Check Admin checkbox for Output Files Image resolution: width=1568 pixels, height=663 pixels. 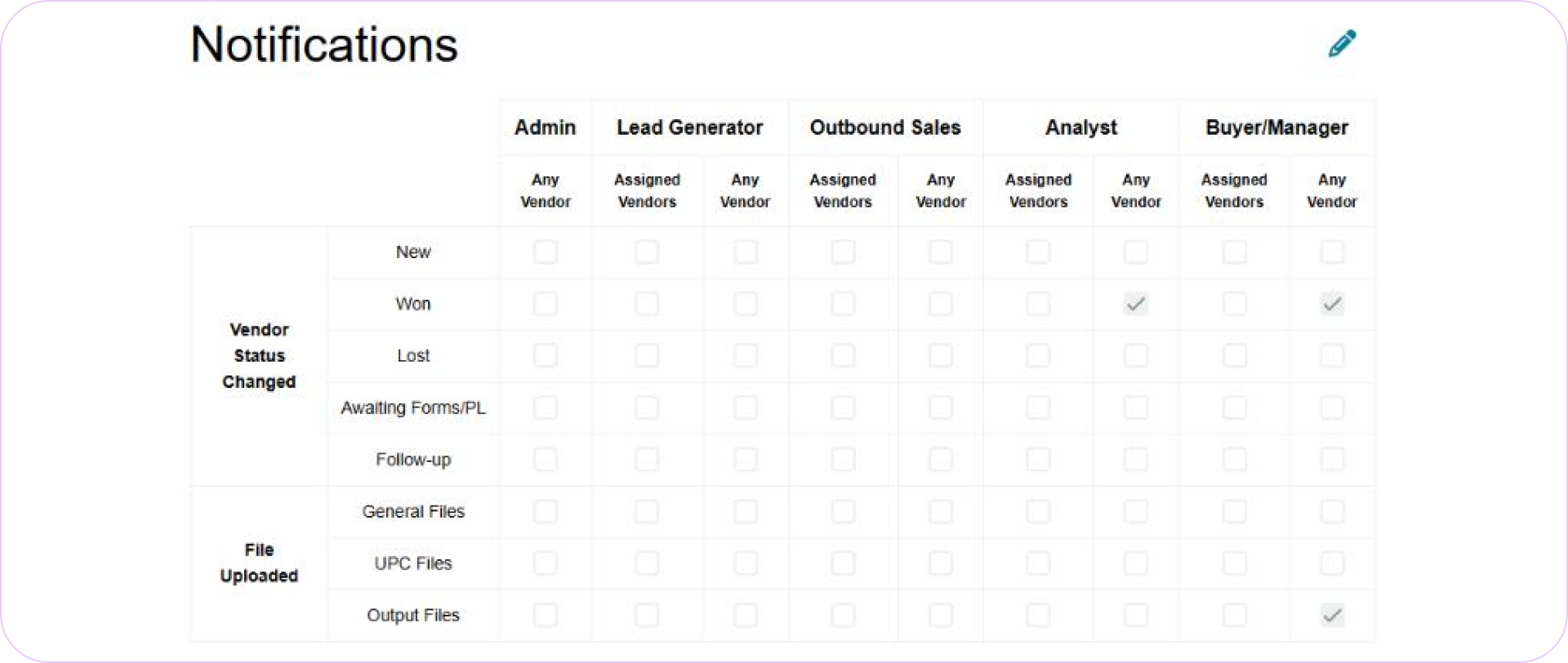(x=545, y=615)
